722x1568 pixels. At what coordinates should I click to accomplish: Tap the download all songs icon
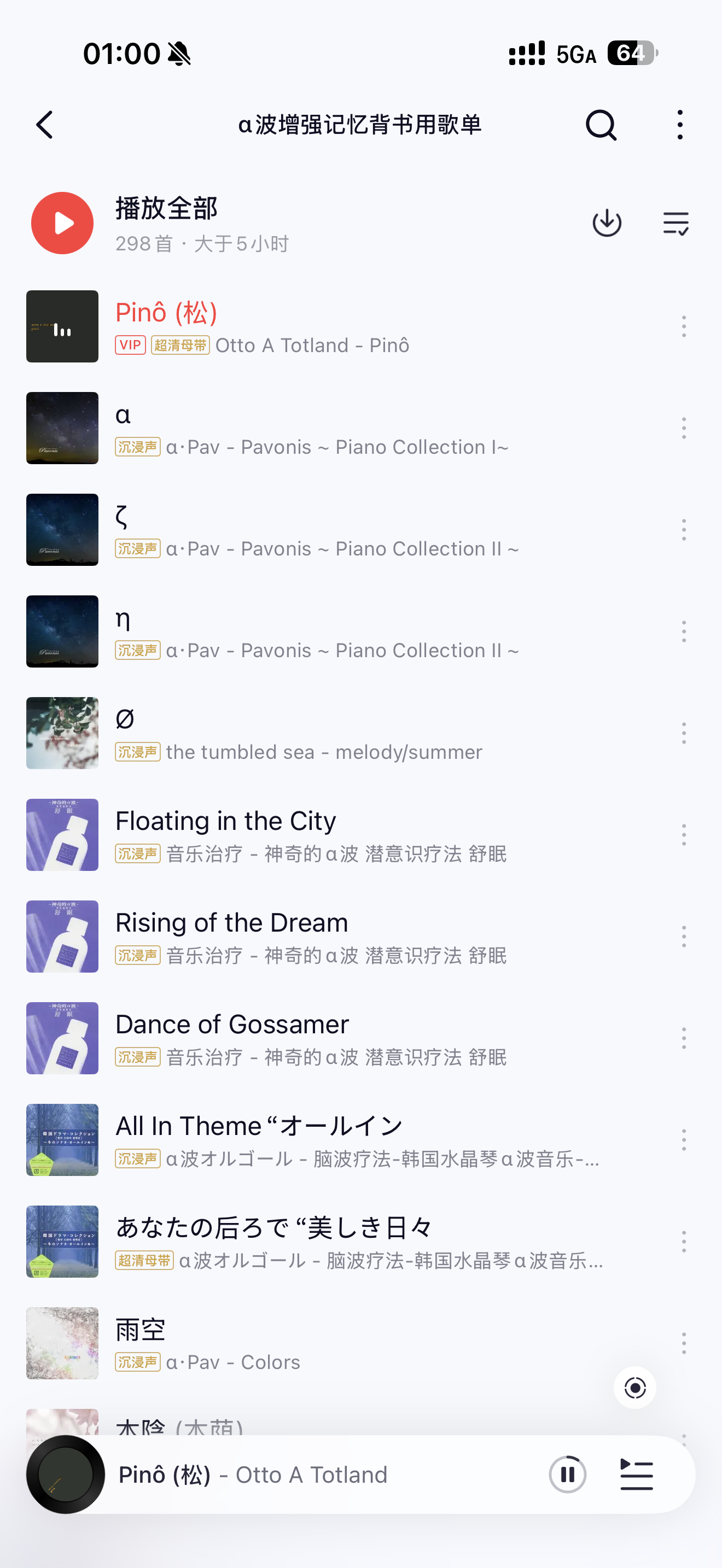(x=607, y=224)
